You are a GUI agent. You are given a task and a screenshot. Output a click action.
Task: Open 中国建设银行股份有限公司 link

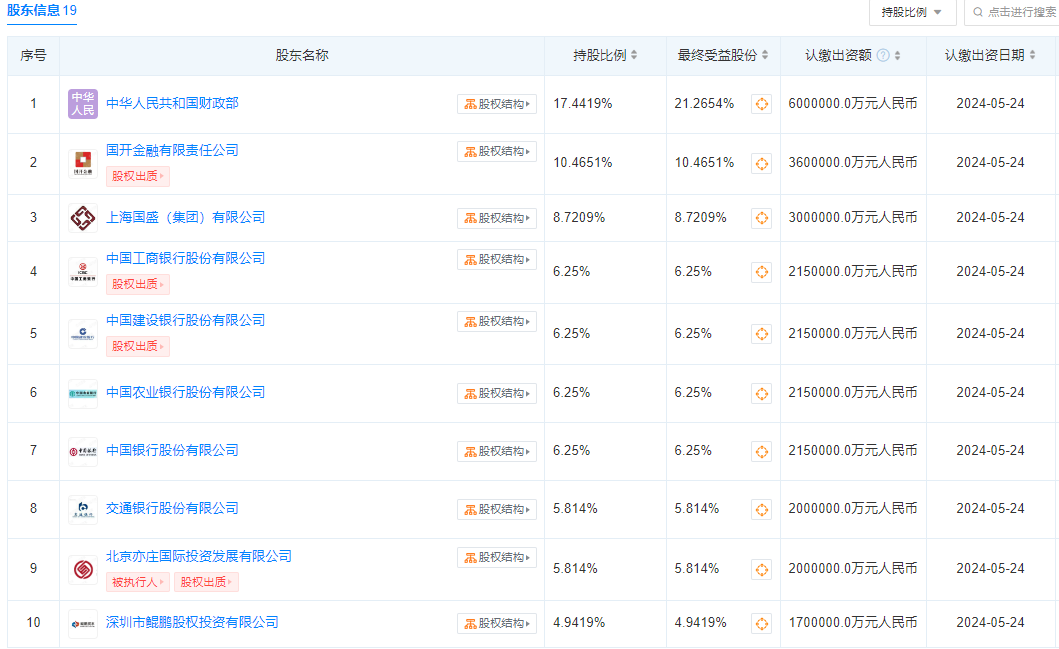click(x=186, y=321)
